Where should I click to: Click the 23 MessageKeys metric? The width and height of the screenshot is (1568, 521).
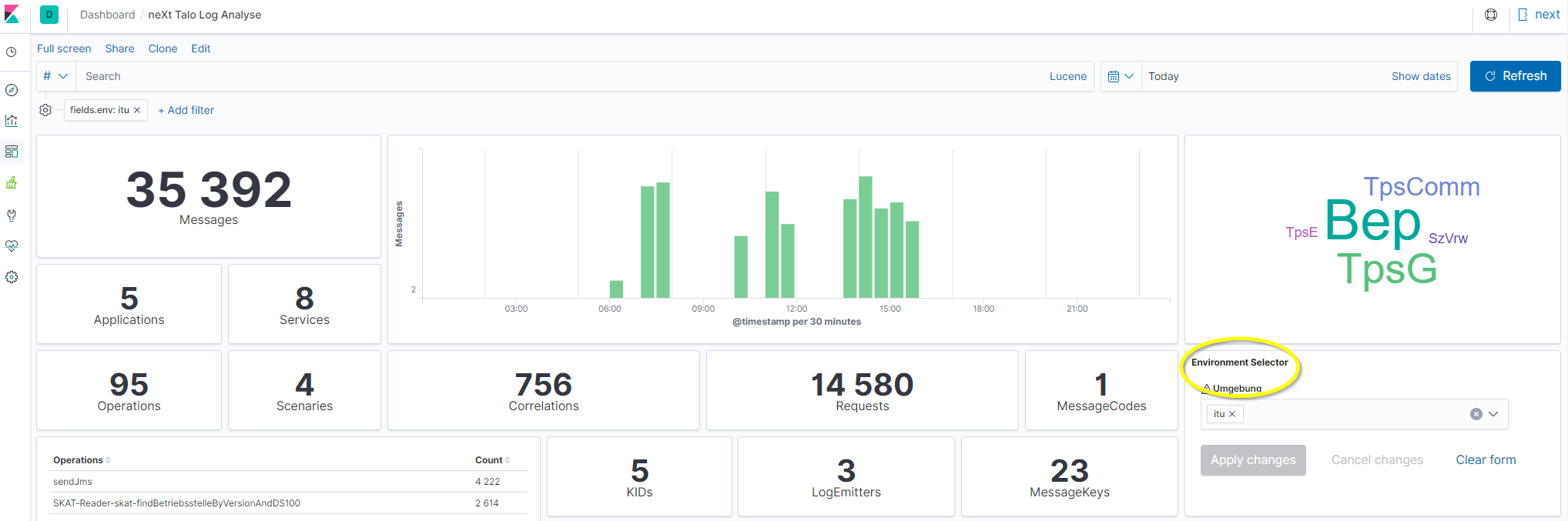click(1070, 477)
